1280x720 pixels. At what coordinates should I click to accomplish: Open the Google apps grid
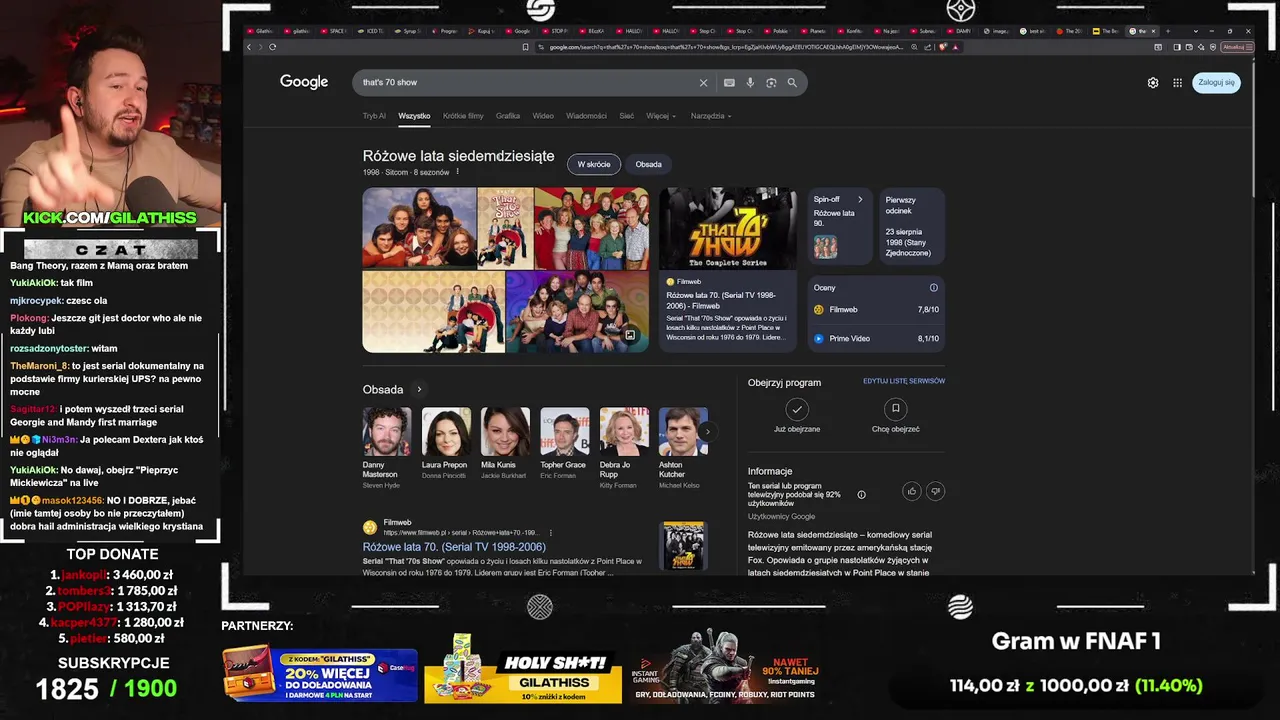(1178, 83)
